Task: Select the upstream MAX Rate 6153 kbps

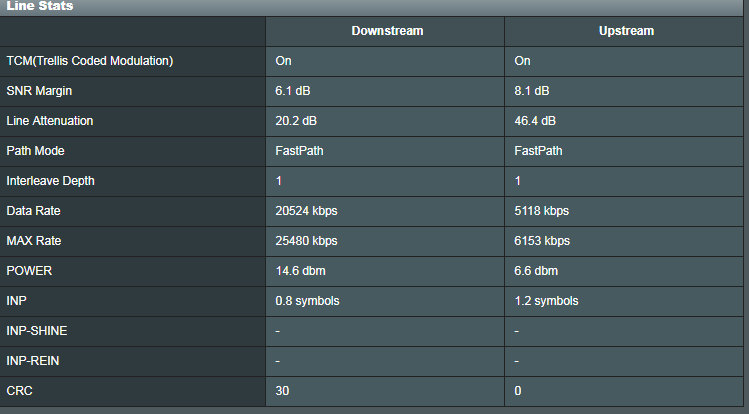Action: (x=542, y=241)
